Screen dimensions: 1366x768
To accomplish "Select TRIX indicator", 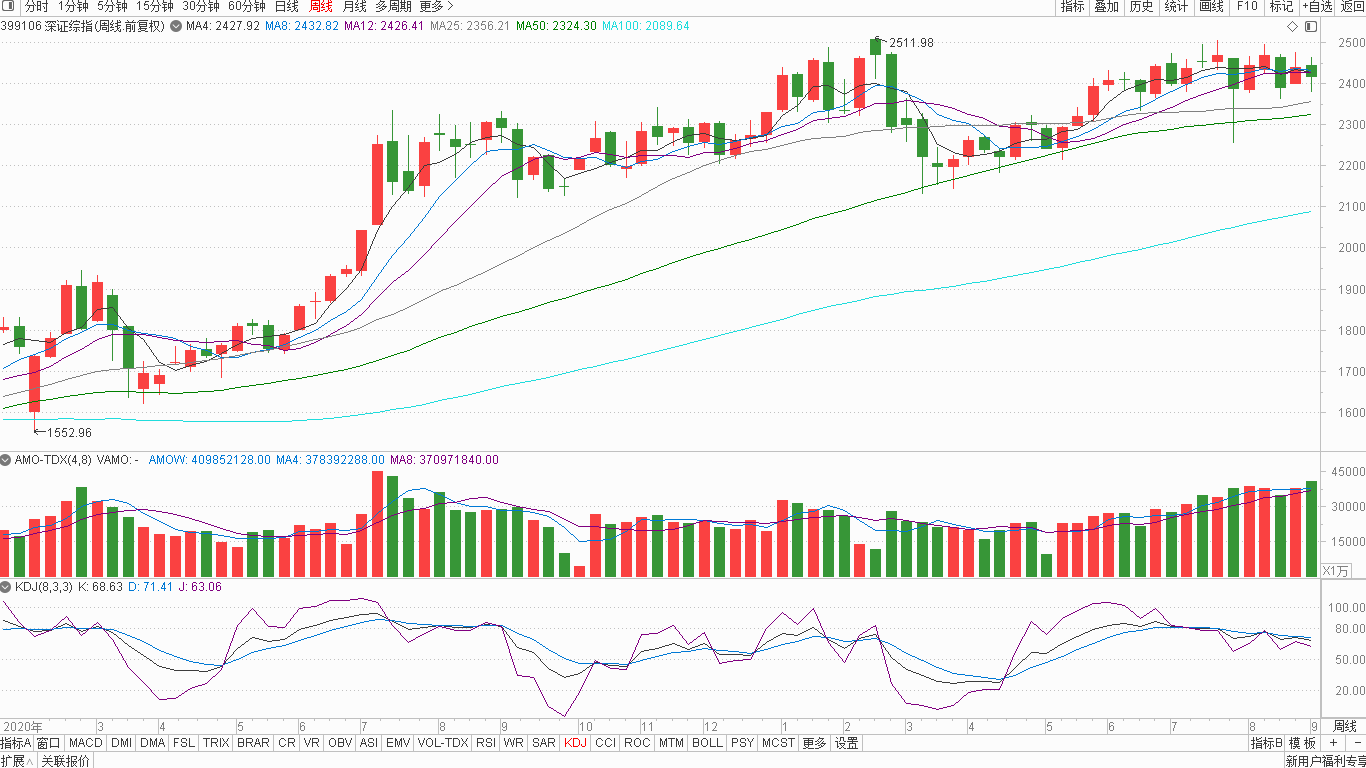I will [x=216, y=743].
